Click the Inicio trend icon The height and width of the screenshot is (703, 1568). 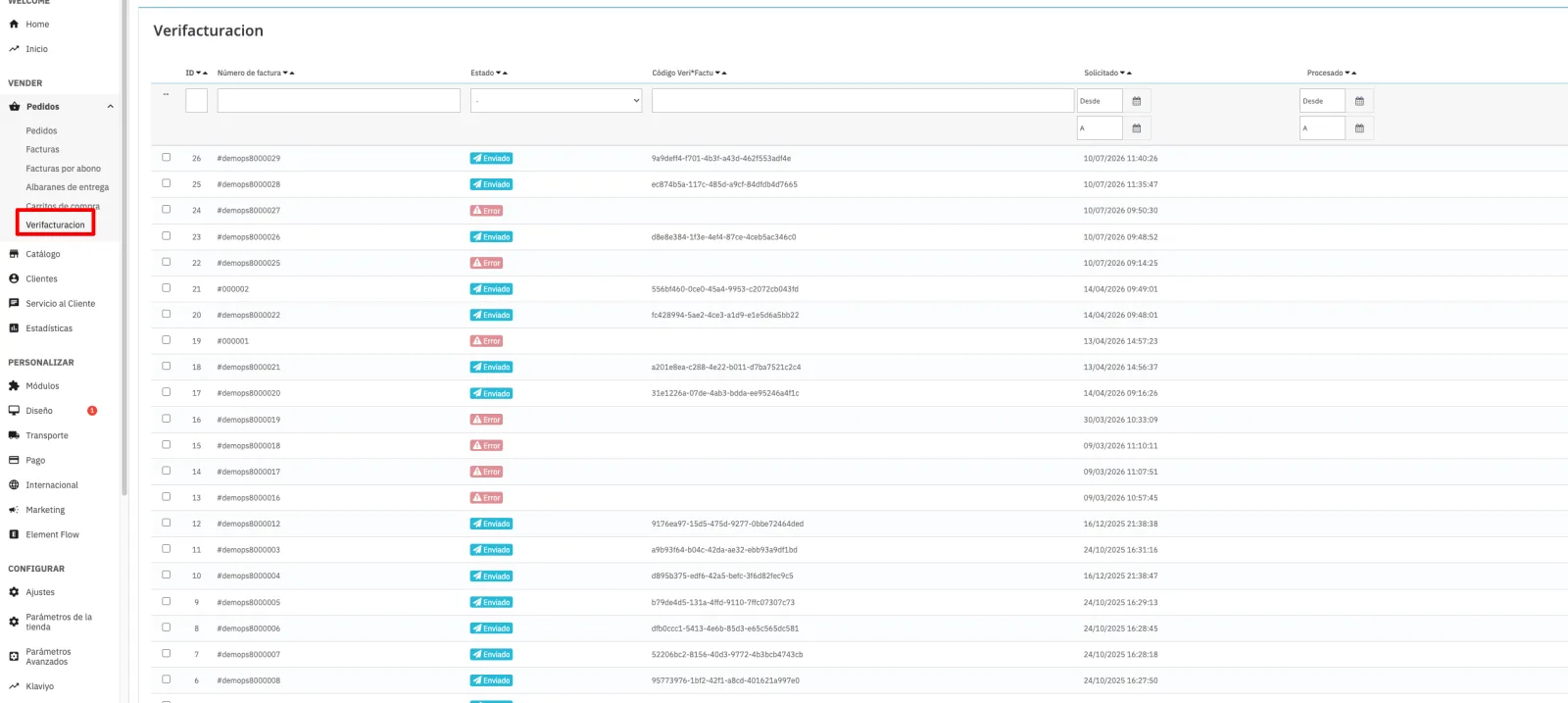click(14, 49)
